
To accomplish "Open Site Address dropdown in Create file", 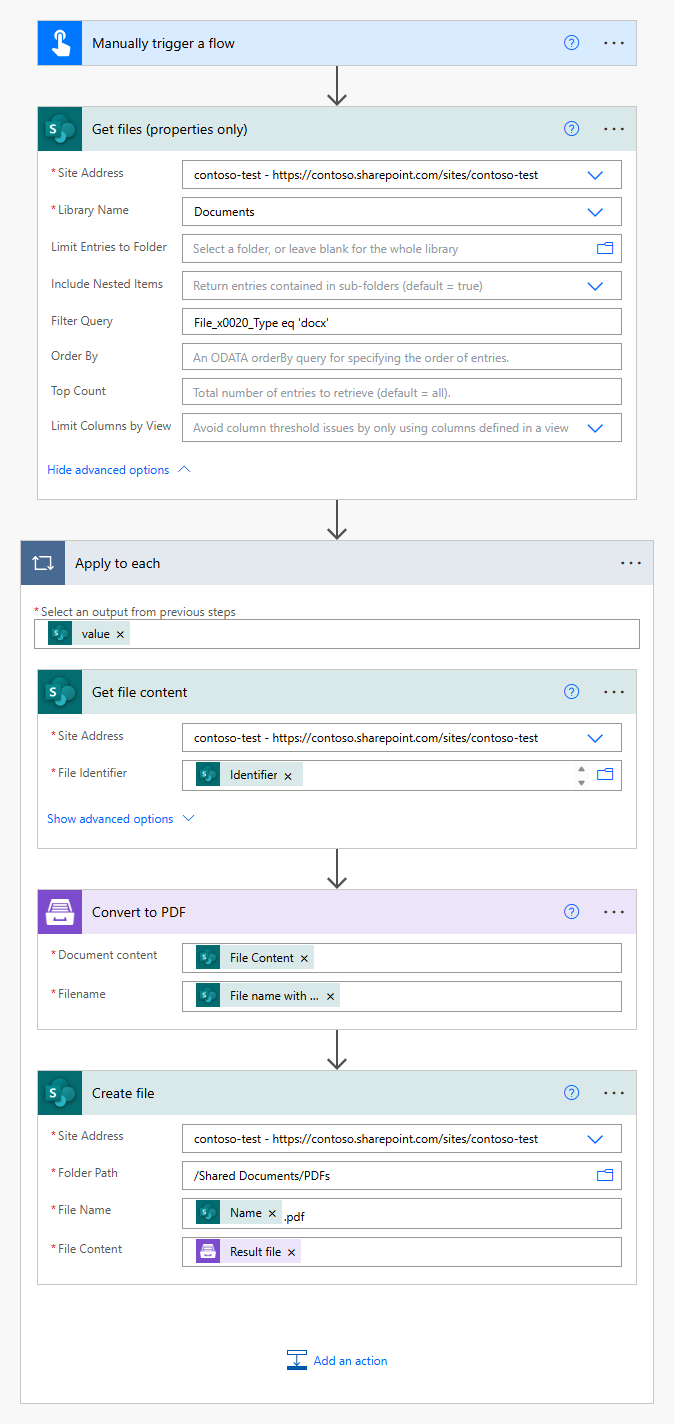I will point(596,1139).
